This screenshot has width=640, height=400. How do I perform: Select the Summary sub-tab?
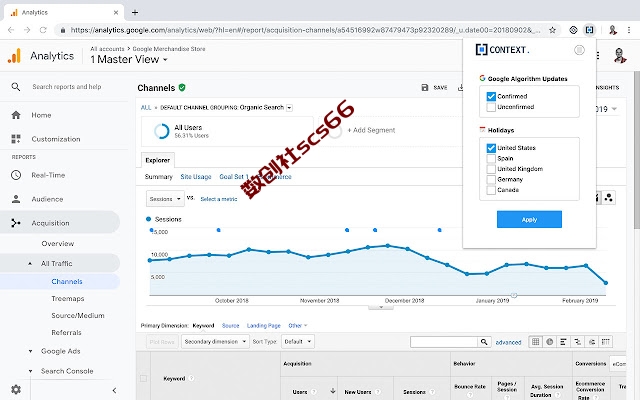click(158, 177)
